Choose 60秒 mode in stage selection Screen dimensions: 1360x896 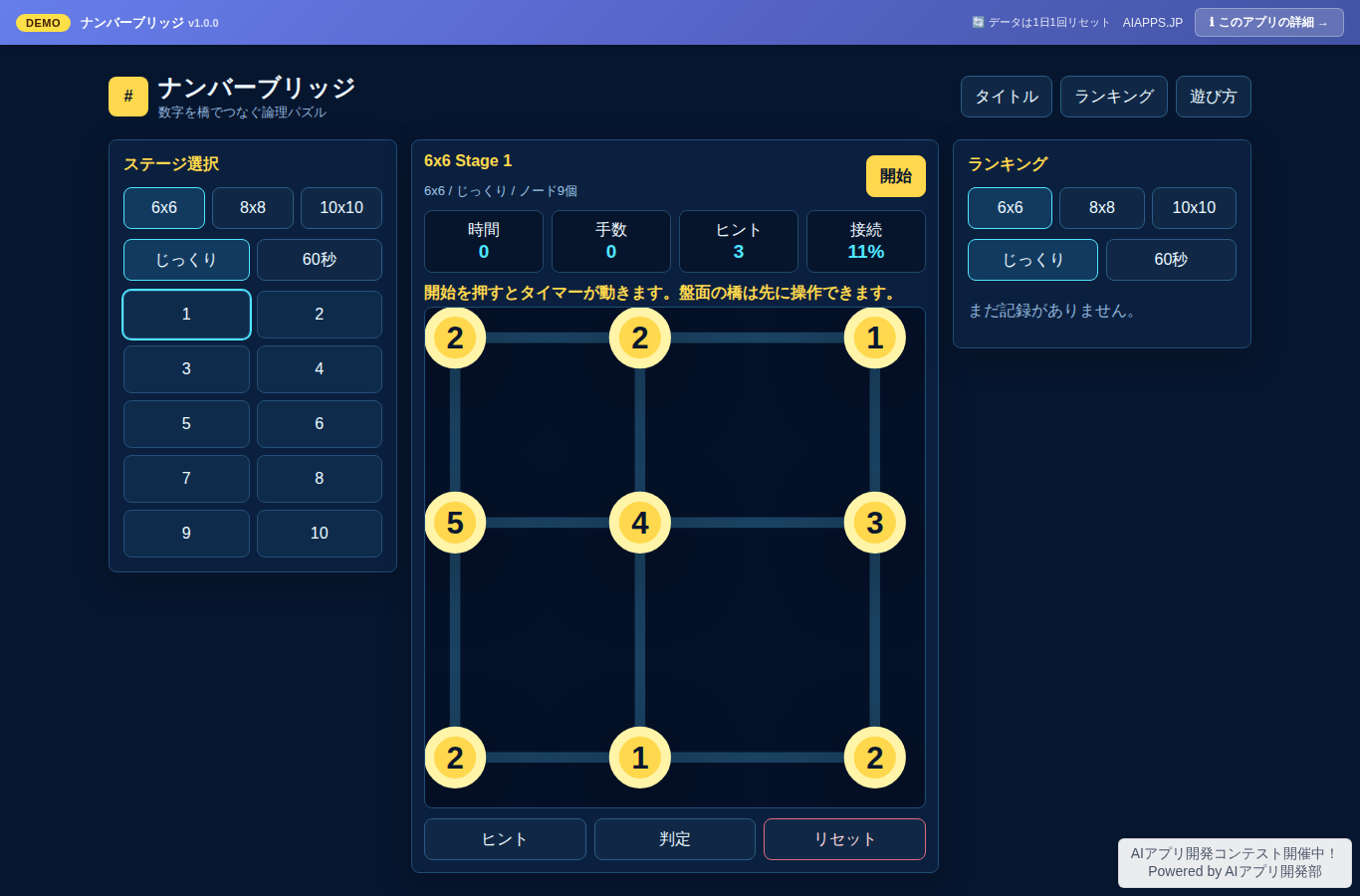click(x=320, y=260)
